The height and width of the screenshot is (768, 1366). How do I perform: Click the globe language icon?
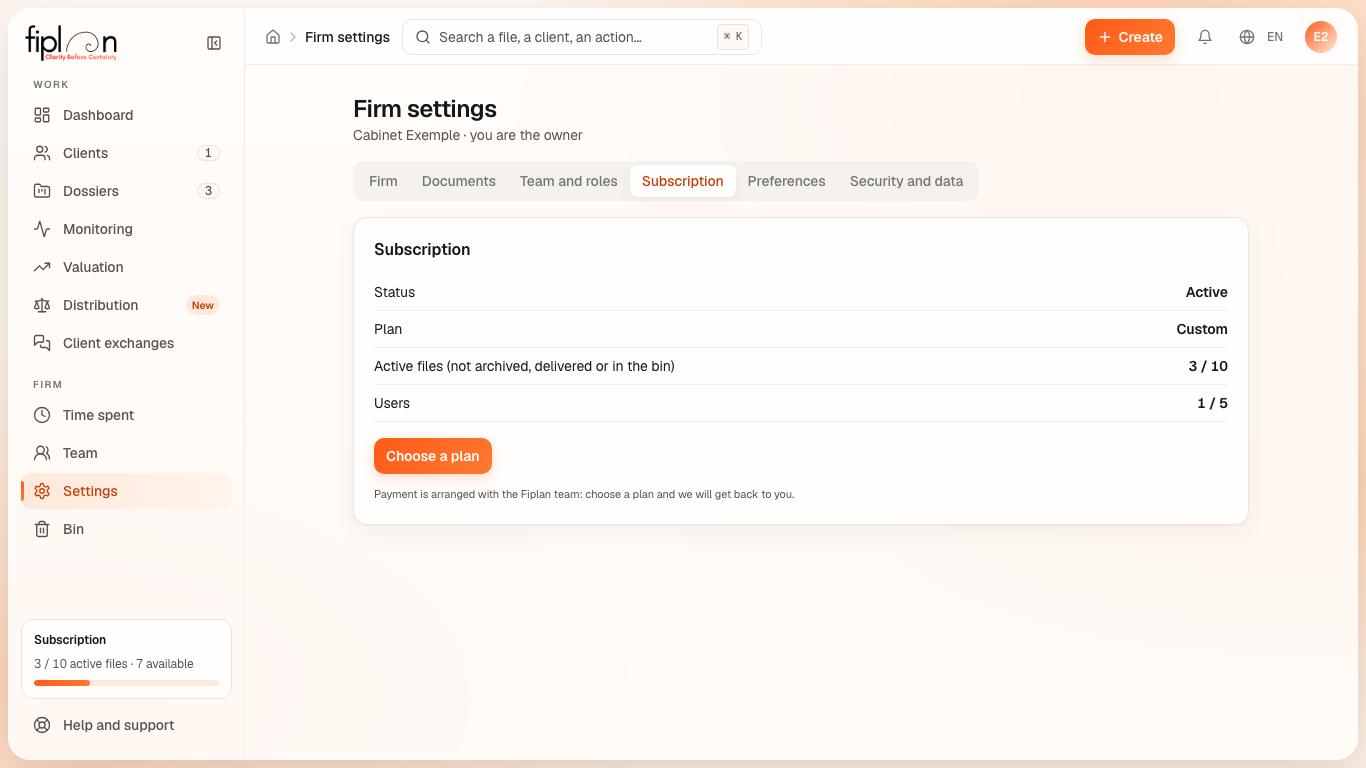(x=1247, y=37)
